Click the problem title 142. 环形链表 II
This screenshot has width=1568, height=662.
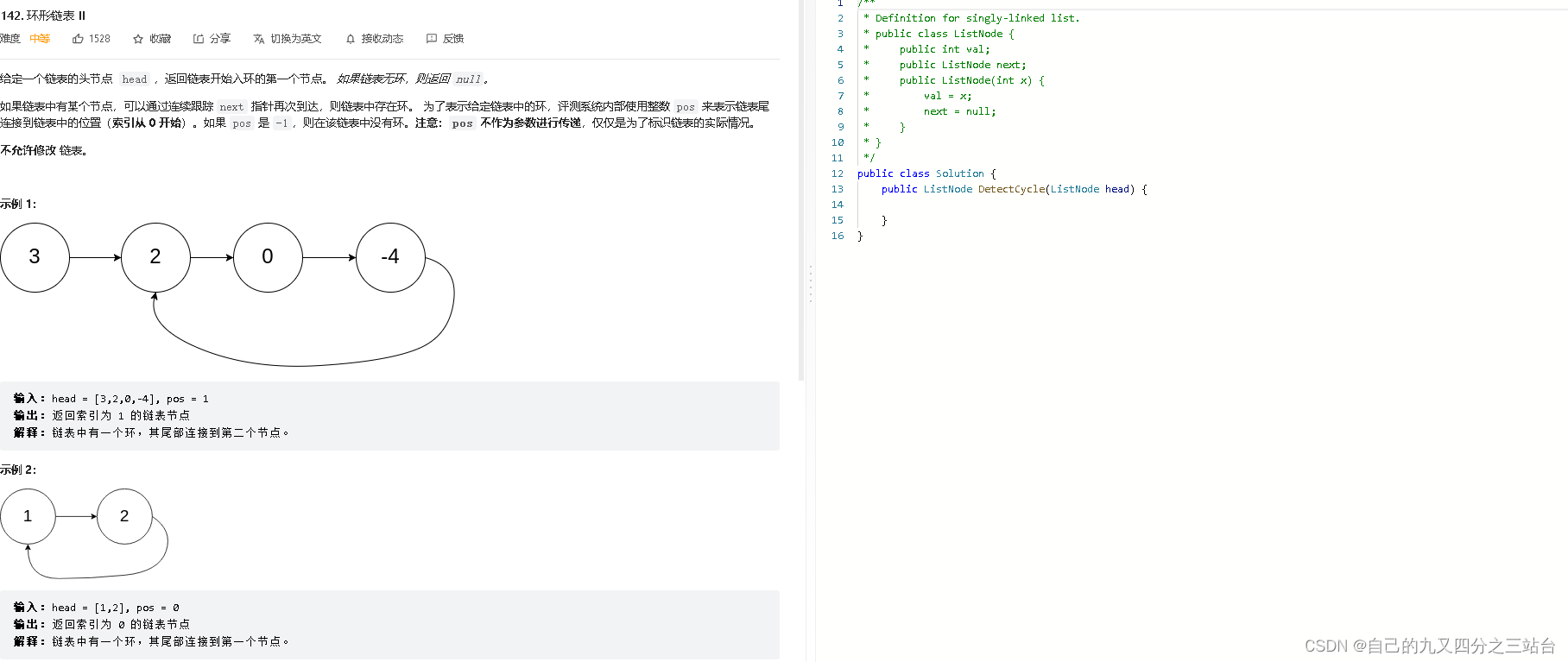coord(43,16)
